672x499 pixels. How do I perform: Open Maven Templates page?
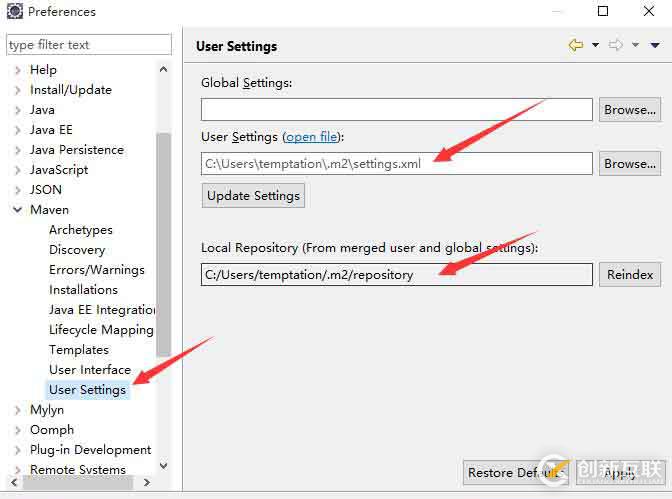(79, 350)
